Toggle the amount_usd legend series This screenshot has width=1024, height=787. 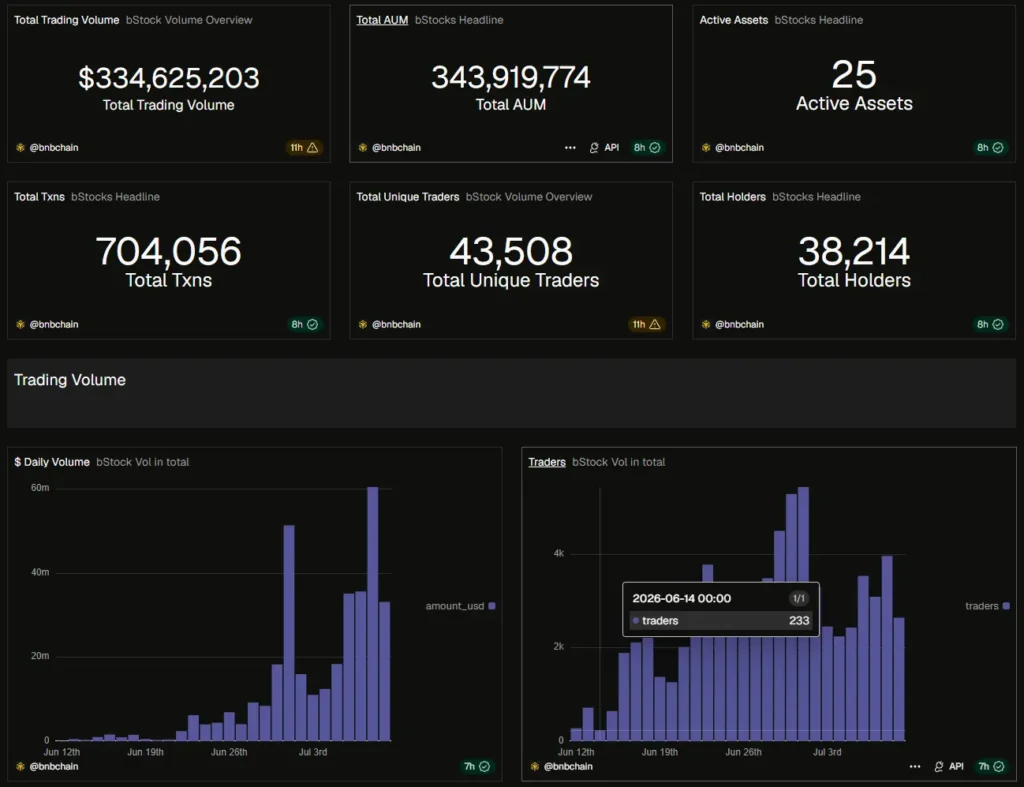point(460,606)
